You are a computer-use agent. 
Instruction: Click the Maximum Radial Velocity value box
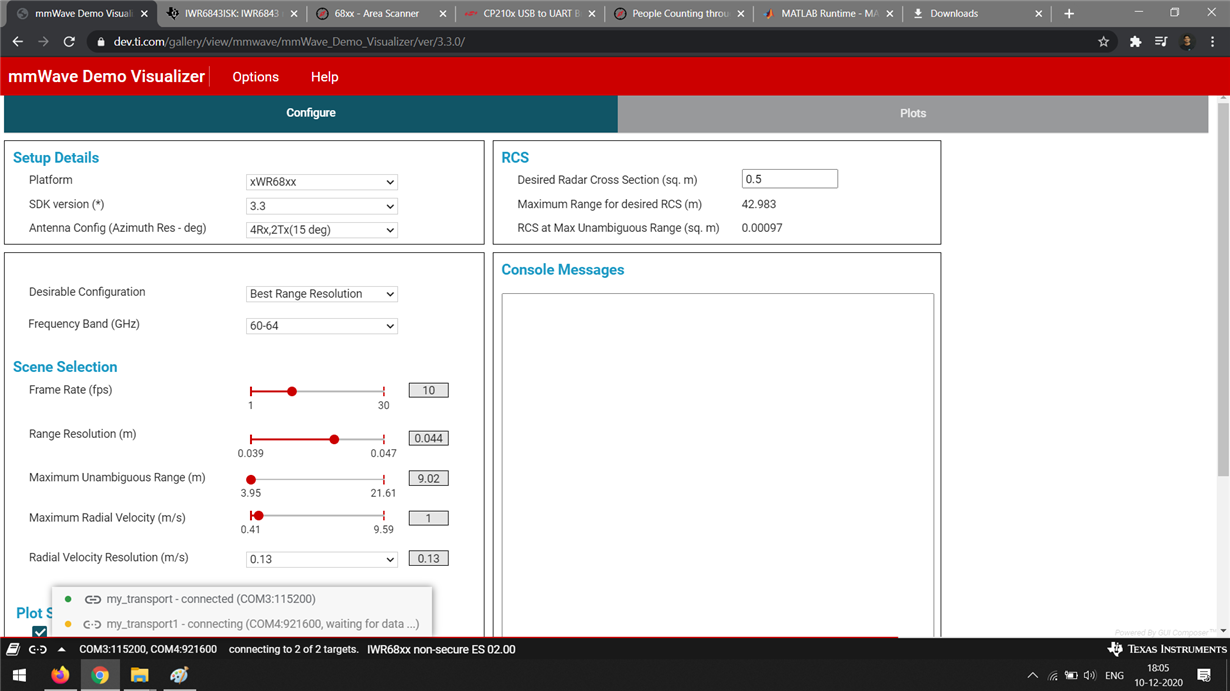coord(429,518)
